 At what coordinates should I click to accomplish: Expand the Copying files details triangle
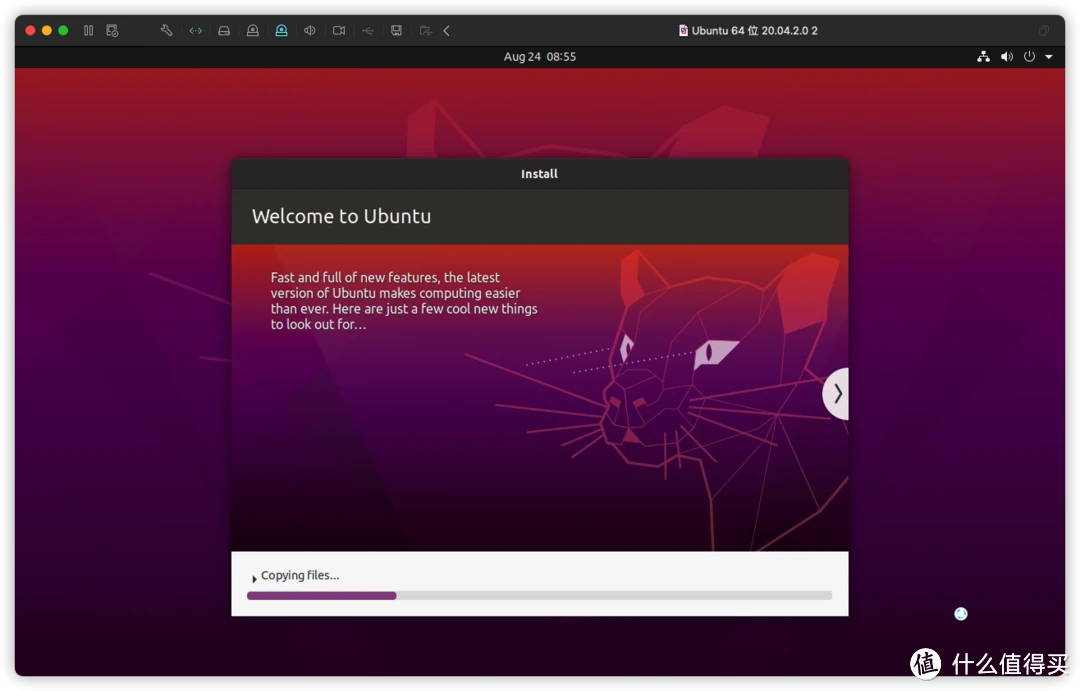[254, 578]
